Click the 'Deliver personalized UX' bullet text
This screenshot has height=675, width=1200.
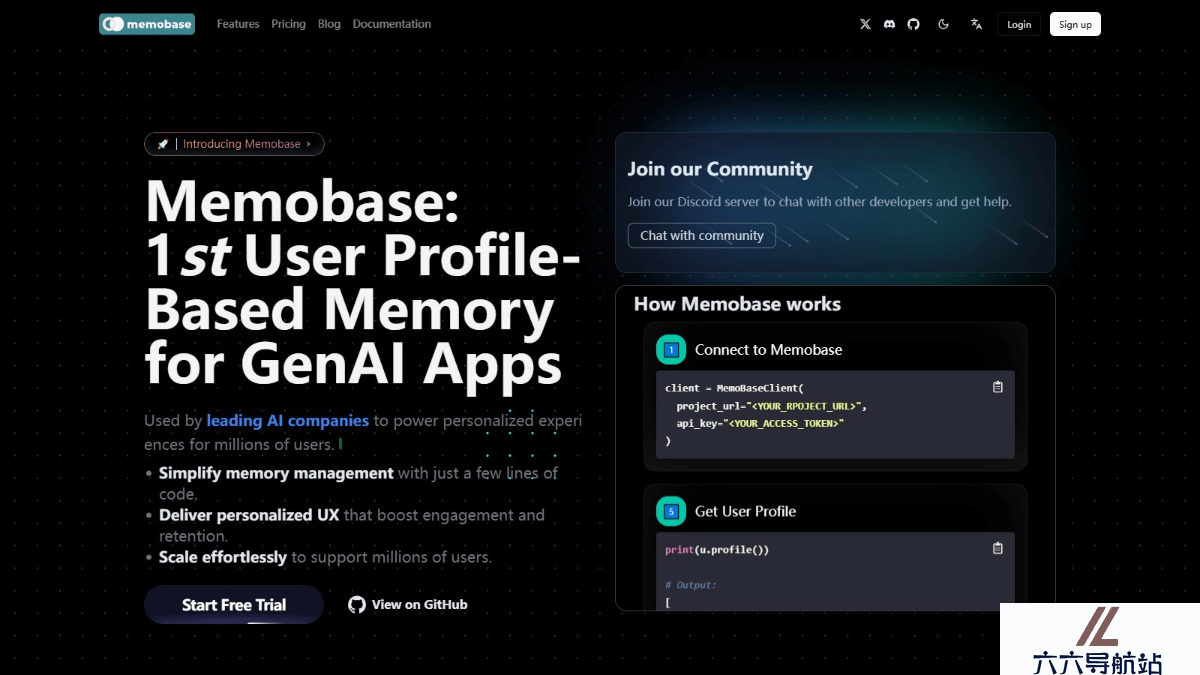point(249,515)
